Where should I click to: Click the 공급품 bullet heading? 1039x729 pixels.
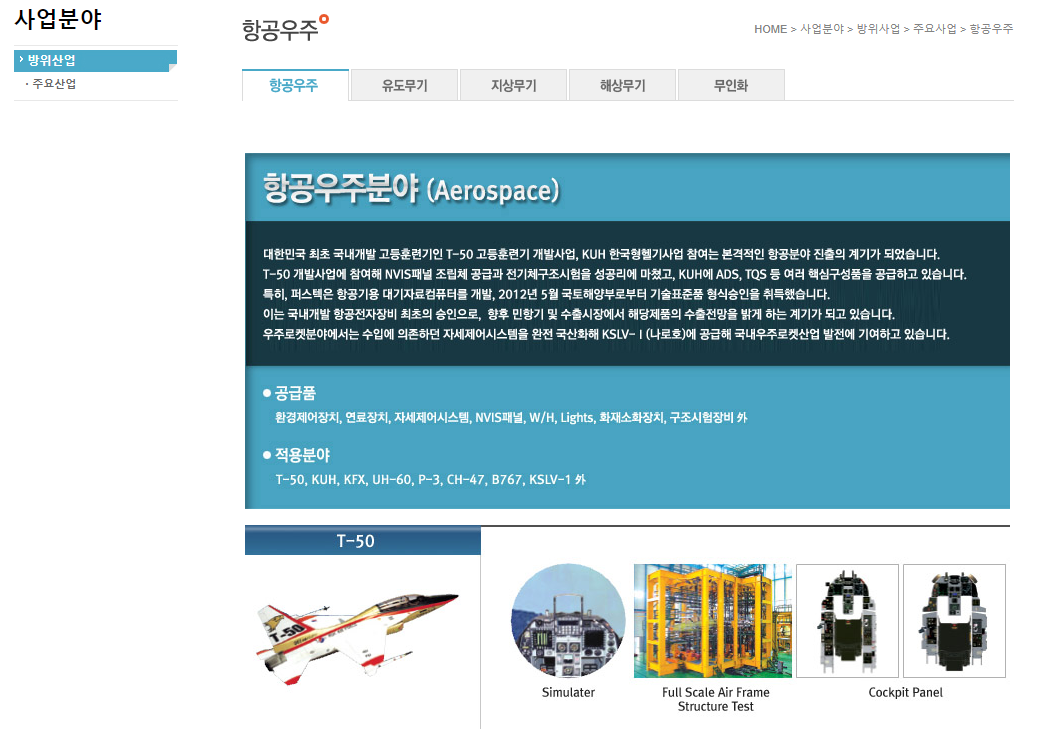(295, 393)
